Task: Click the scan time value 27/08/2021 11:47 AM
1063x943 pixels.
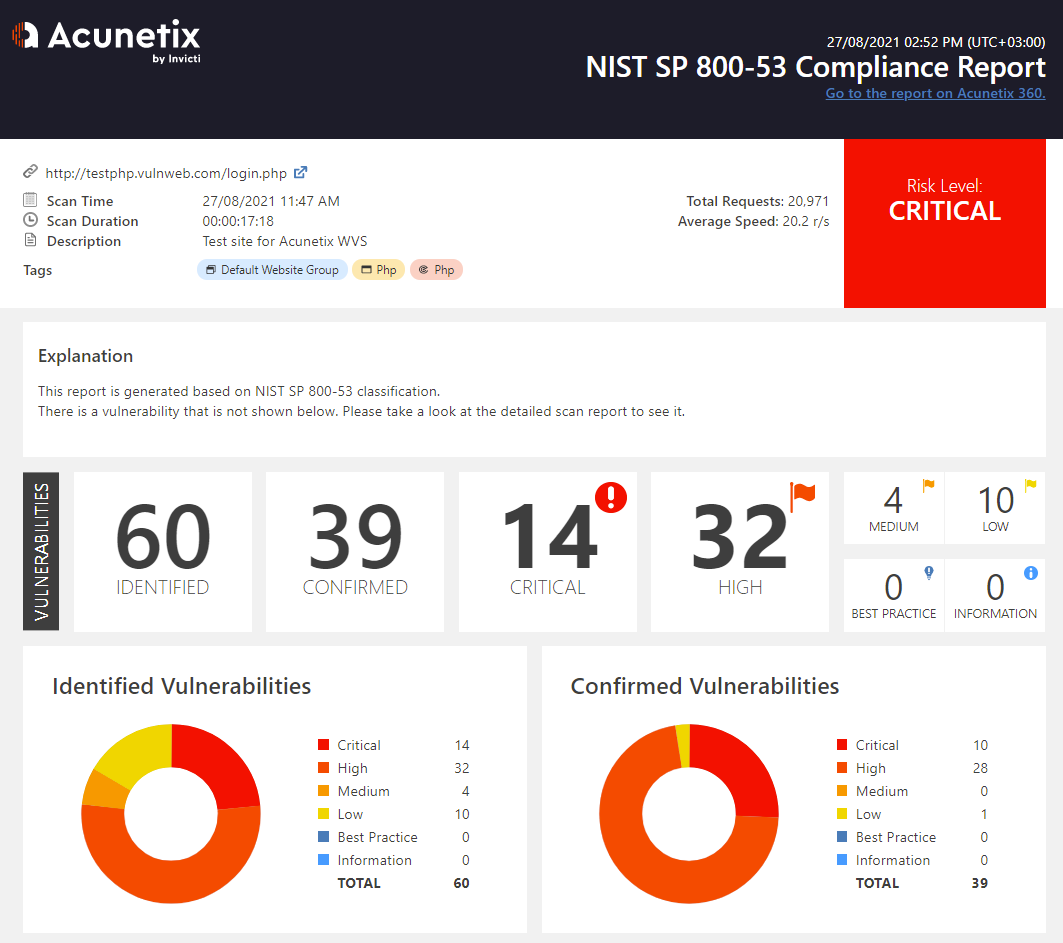Action: pyautogui.click(x=271, y=201)
